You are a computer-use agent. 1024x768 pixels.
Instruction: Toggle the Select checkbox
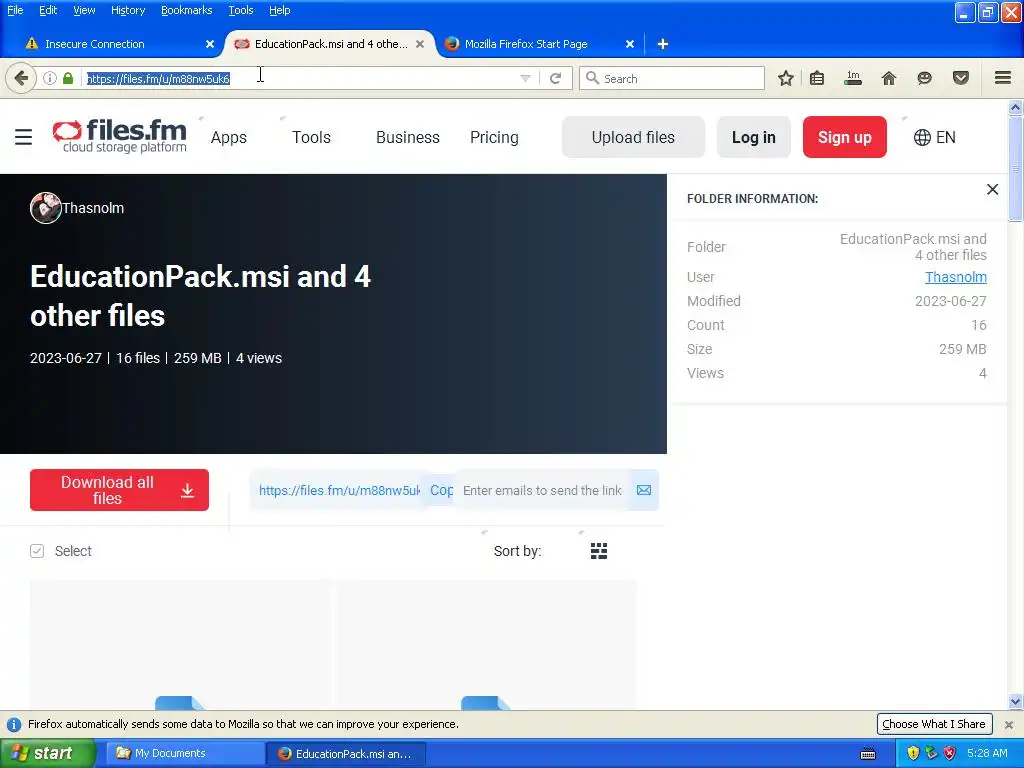tap(37, 551)
